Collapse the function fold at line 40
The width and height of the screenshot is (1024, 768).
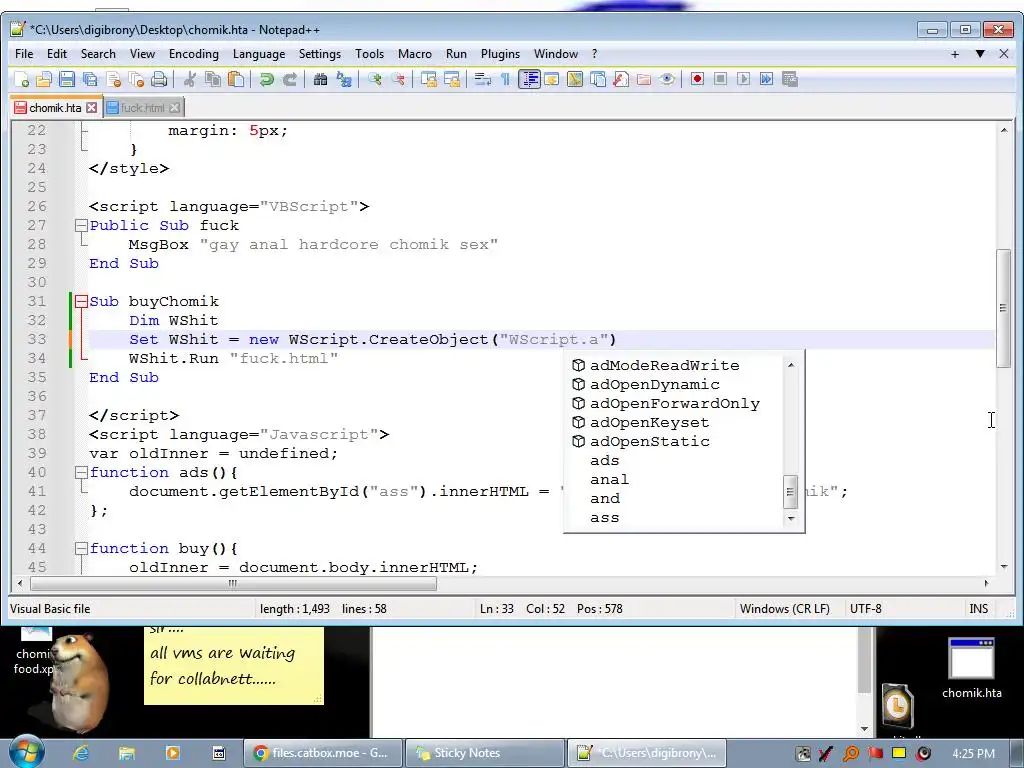point(81,473)
